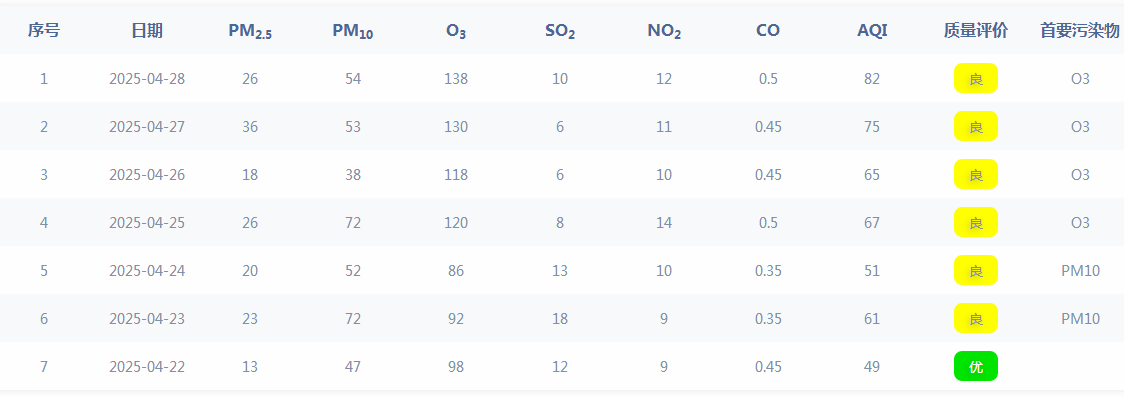Click the 良 badge in row 3
The height and width of the screenshot is (398, 1124).
tap(976, 174)
